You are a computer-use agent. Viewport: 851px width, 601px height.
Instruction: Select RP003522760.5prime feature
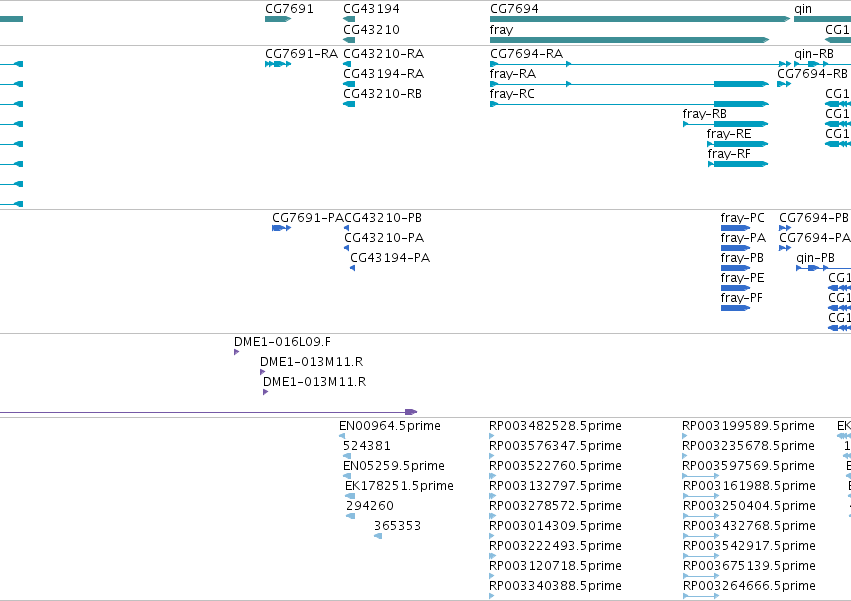[x=492, y=476]
